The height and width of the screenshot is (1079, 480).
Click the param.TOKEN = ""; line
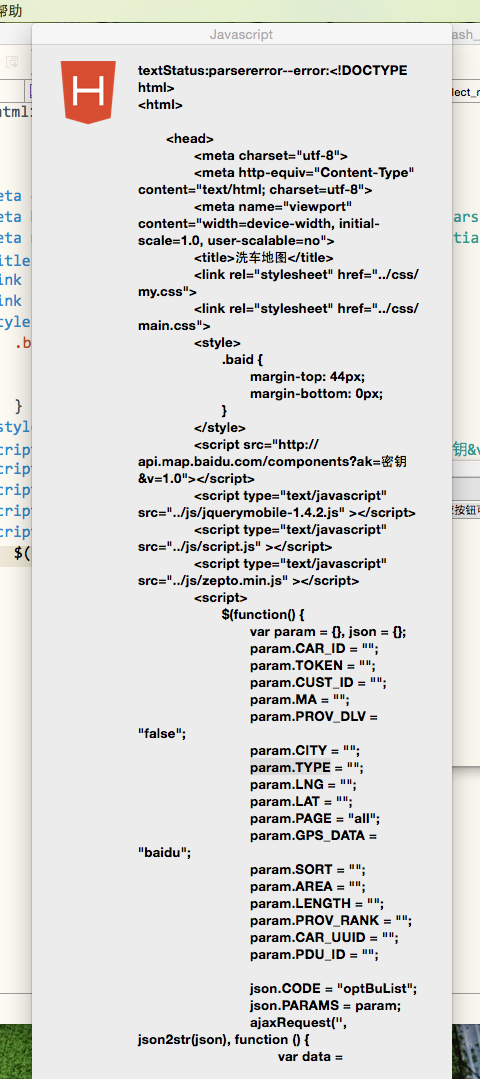click(x=312, y=665)
